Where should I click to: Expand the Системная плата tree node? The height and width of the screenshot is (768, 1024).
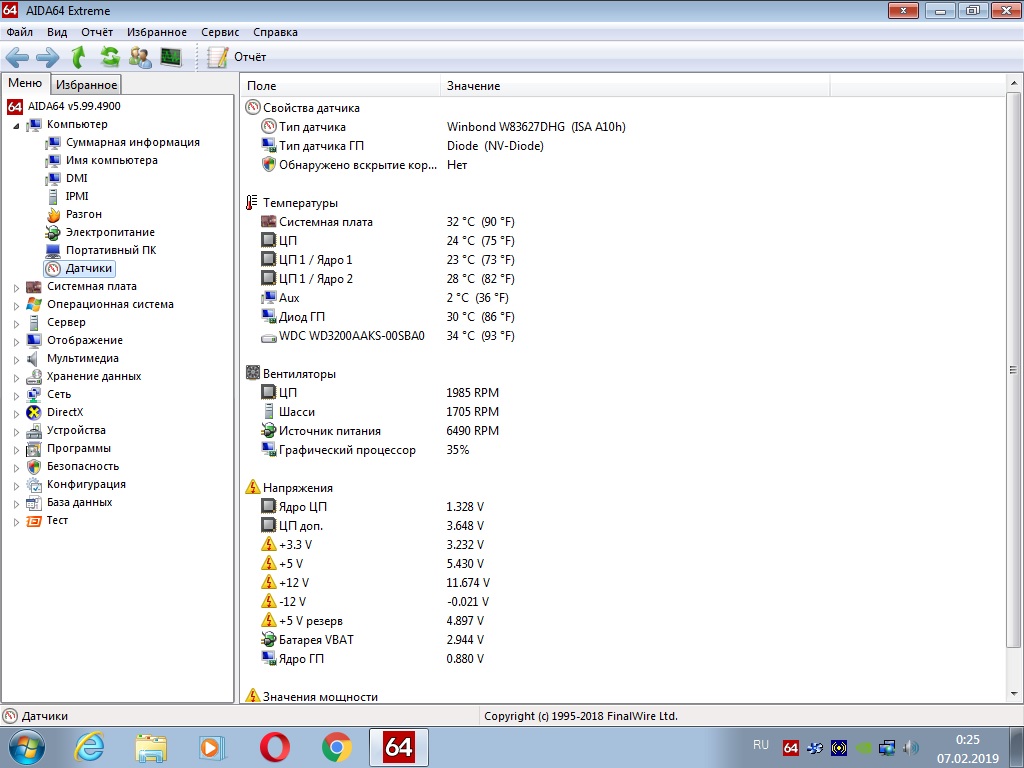pyautogui.click(x=16, y=287)
